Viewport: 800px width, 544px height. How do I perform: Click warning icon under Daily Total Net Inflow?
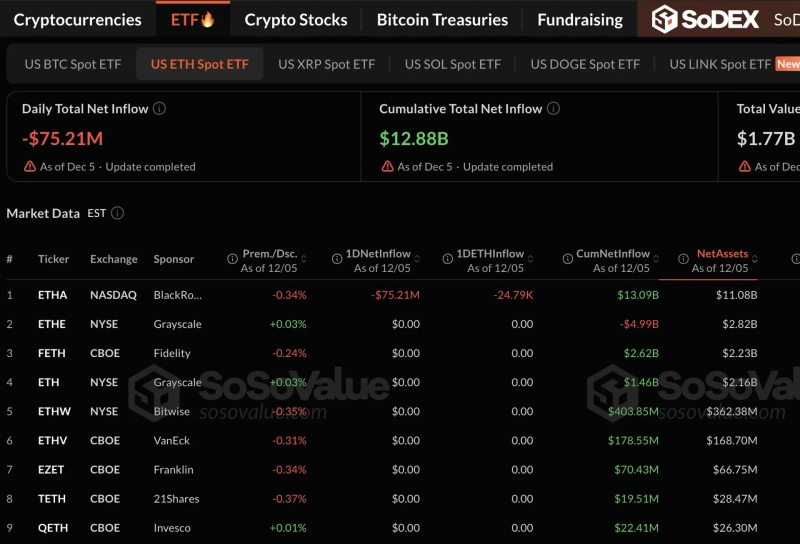coord(30,167)
